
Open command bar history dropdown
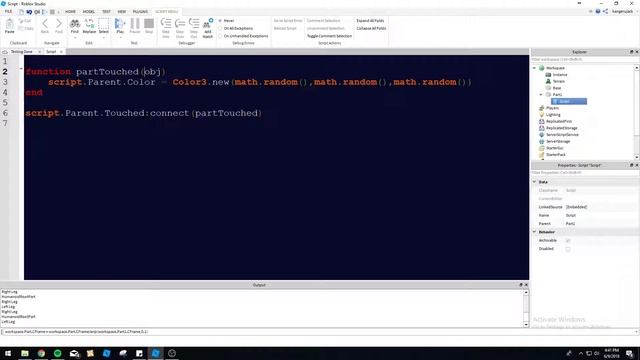coord(636,332)
